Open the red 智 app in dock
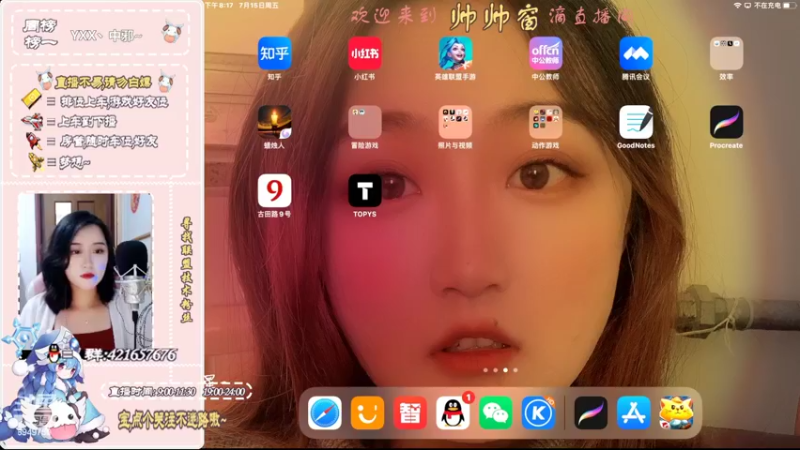This screenshot has height=450, width=800. (410, 413)
